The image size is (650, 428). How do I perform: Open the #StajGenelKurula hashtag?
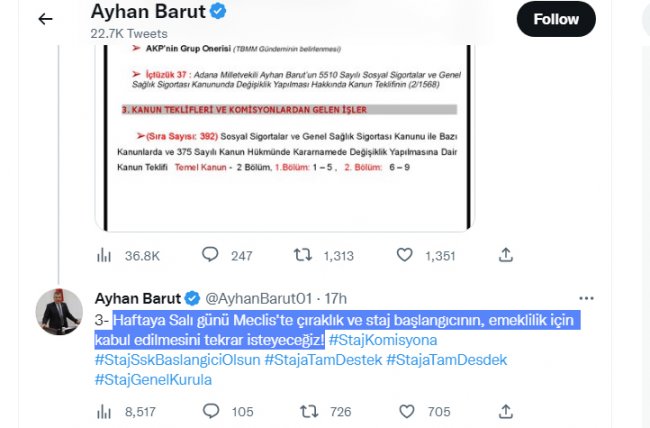(x=153, y=379)
